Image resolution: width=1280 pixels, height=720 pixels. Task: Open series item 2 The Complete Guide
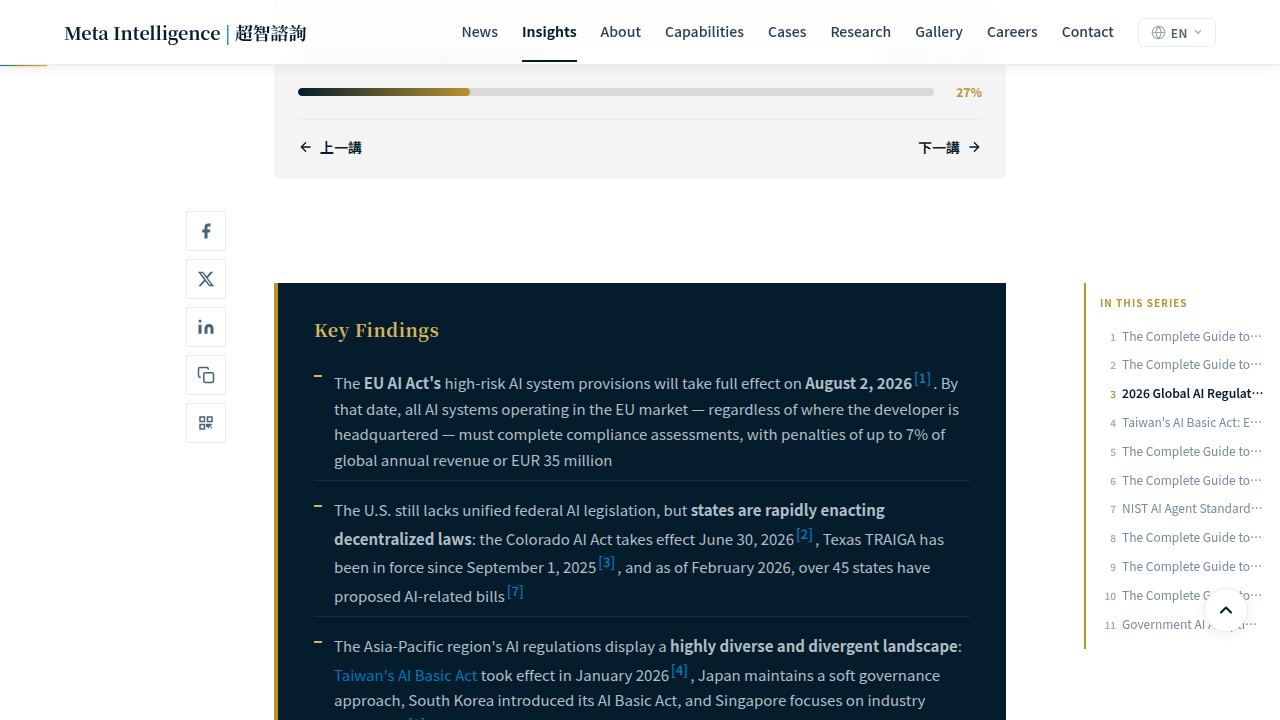(x=1184, y=365)
